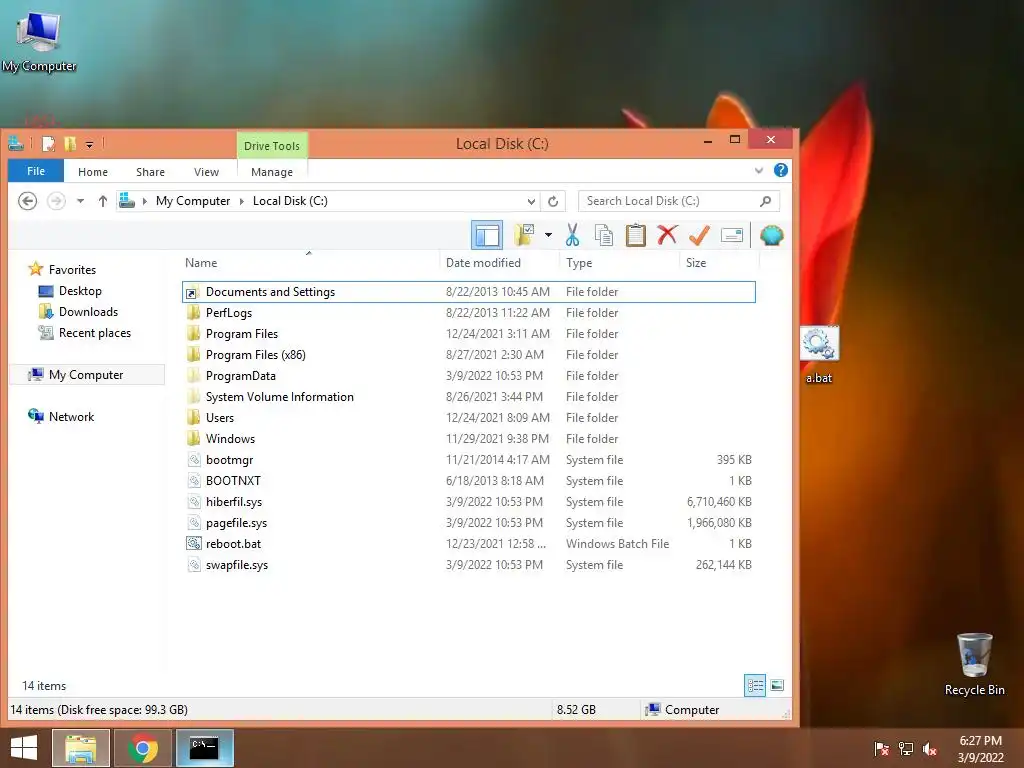The width and height of the screenshot is (1024, 768).
Task: Open the Windows Start button
Action: point(24,748)
